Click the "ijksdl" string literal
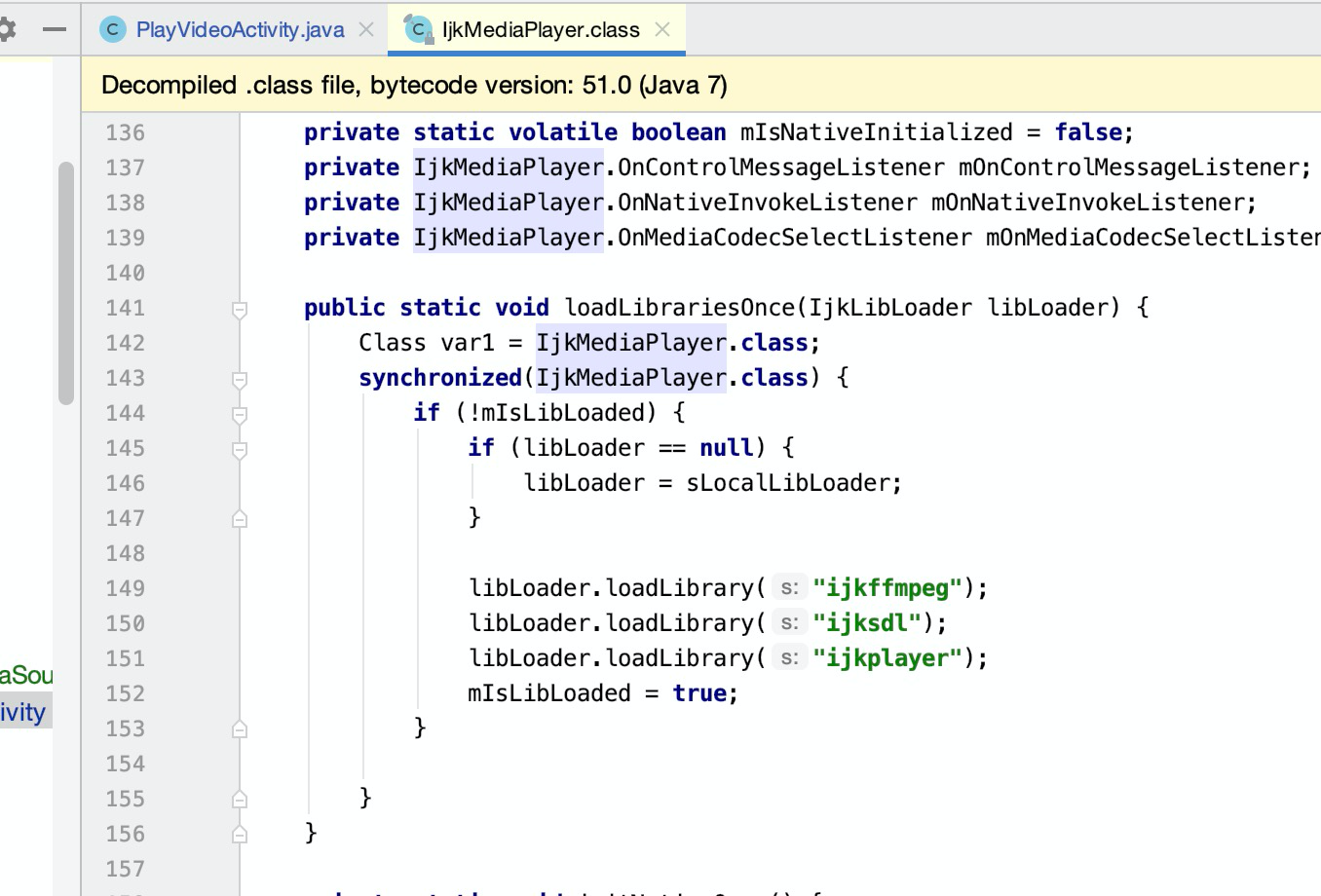This screenshot has width=1321, height=896. point(867,623)
